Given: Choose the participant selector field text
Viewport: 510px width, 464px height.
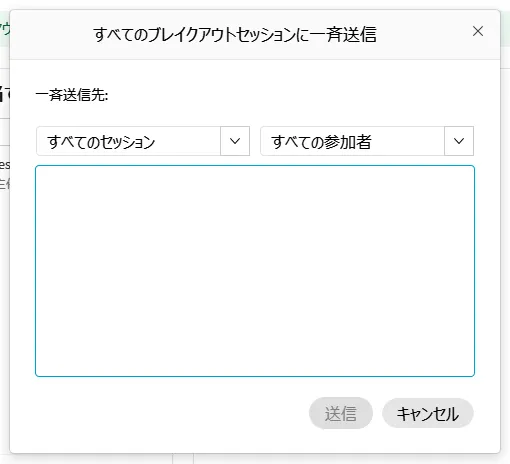Looking at the screenshot, I should [x=321, y=142].
